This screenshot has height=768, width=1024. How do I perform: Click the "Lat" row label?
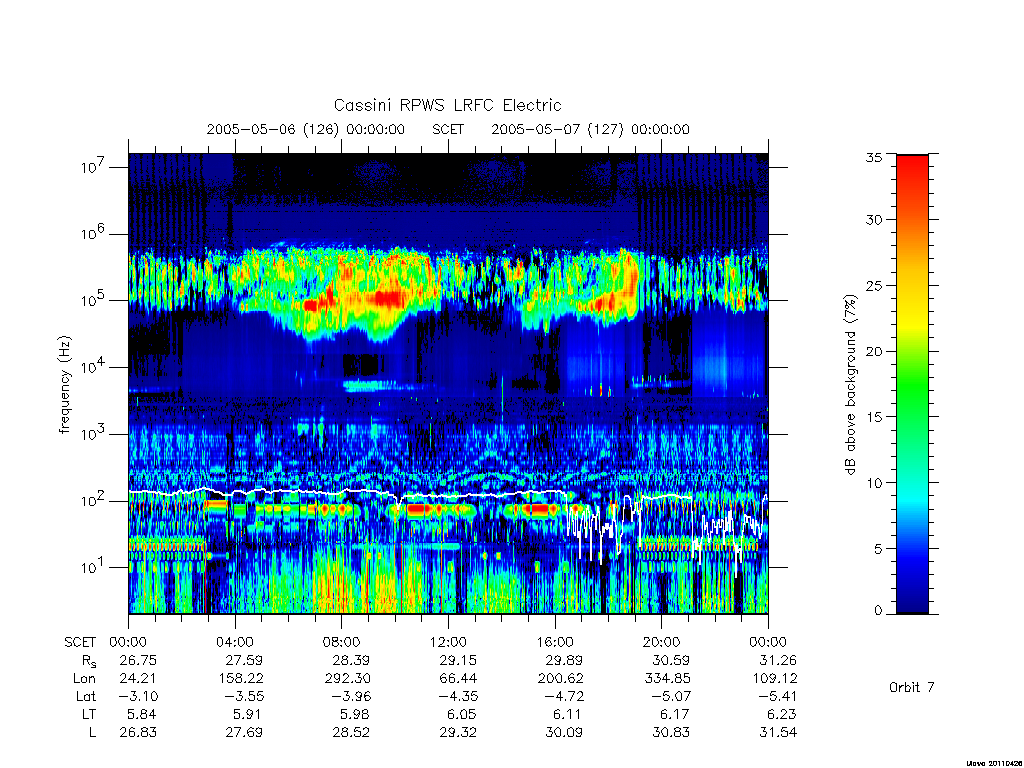click(x=86, y=696)
